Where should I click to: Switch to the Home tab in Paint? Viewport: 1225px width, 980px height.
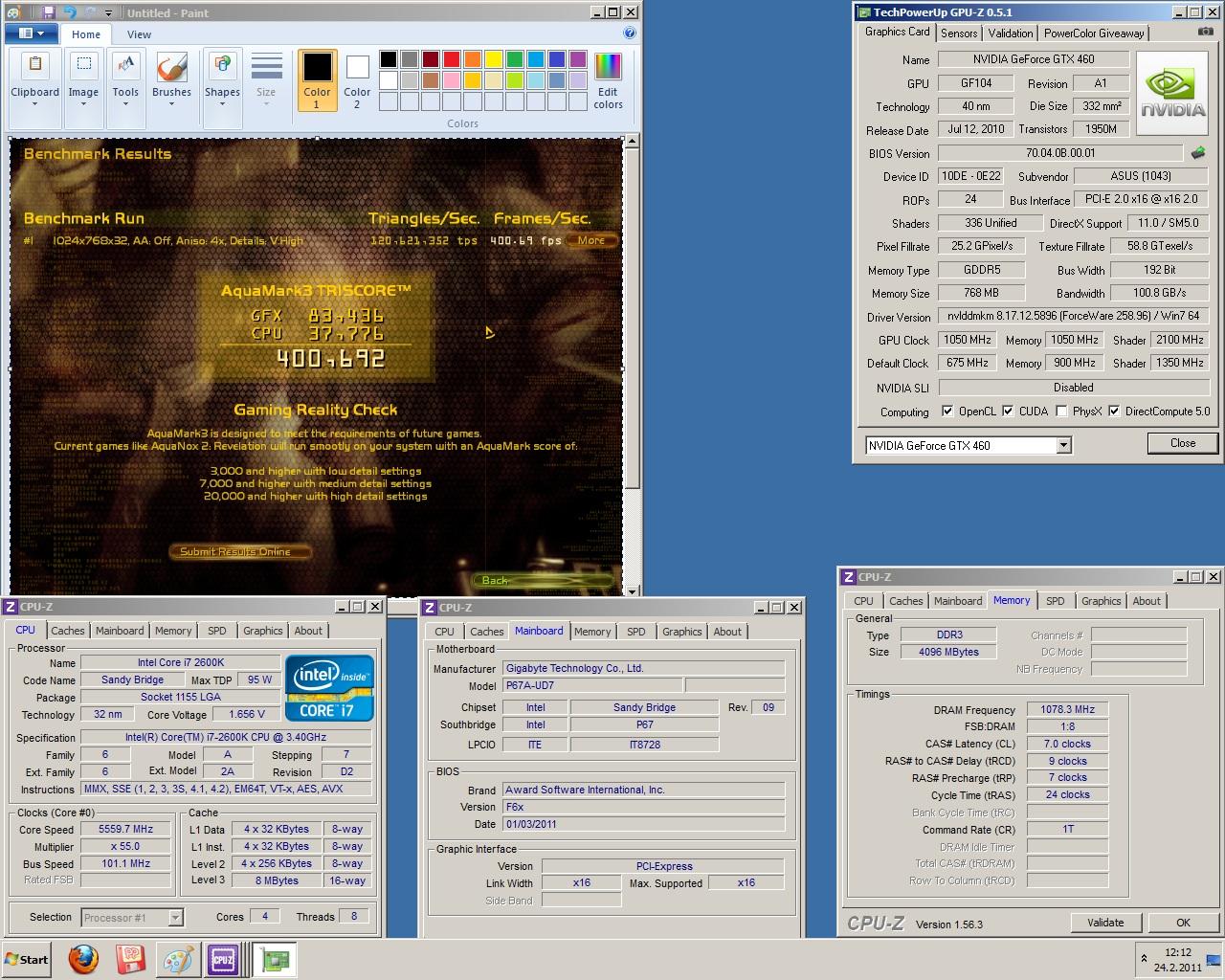85,34
